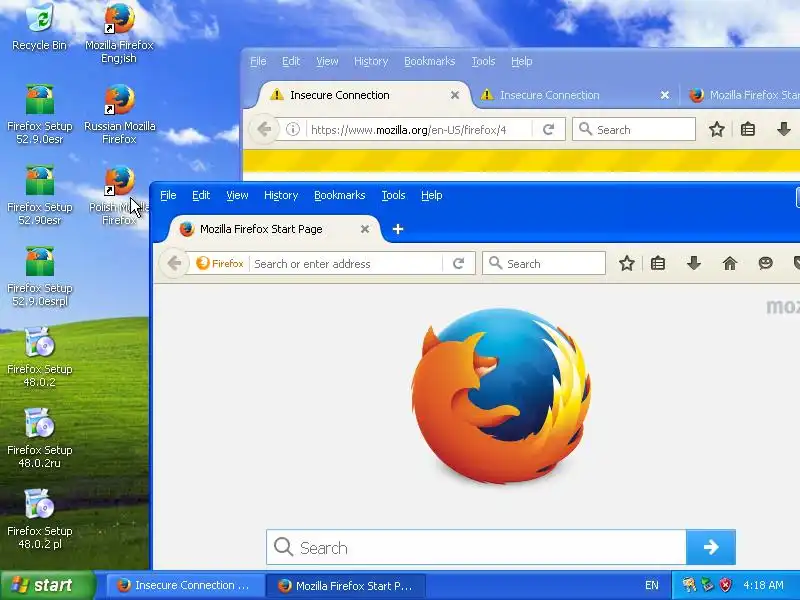
Task: Close second Insecure Connection tab
Action: point(665,95)
